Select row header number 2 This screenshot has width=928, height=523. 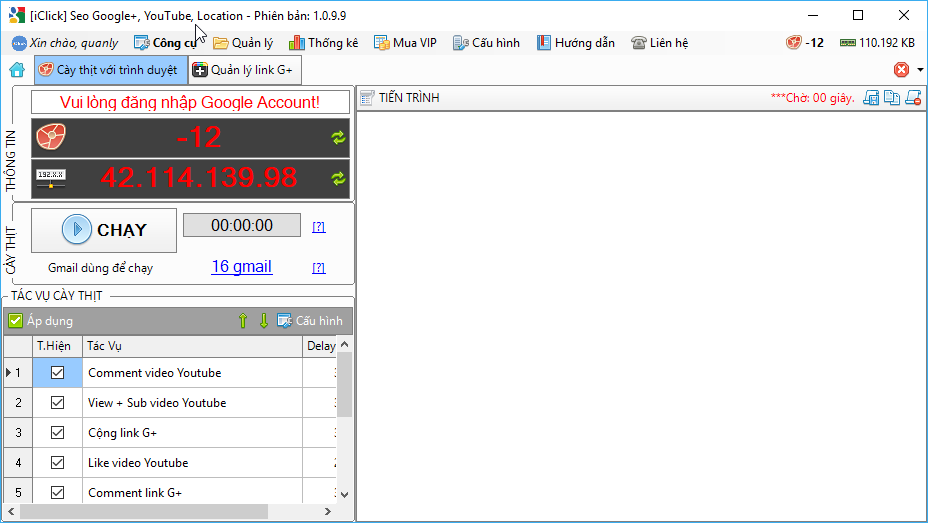pyautogui.click(x=18, y=403)
